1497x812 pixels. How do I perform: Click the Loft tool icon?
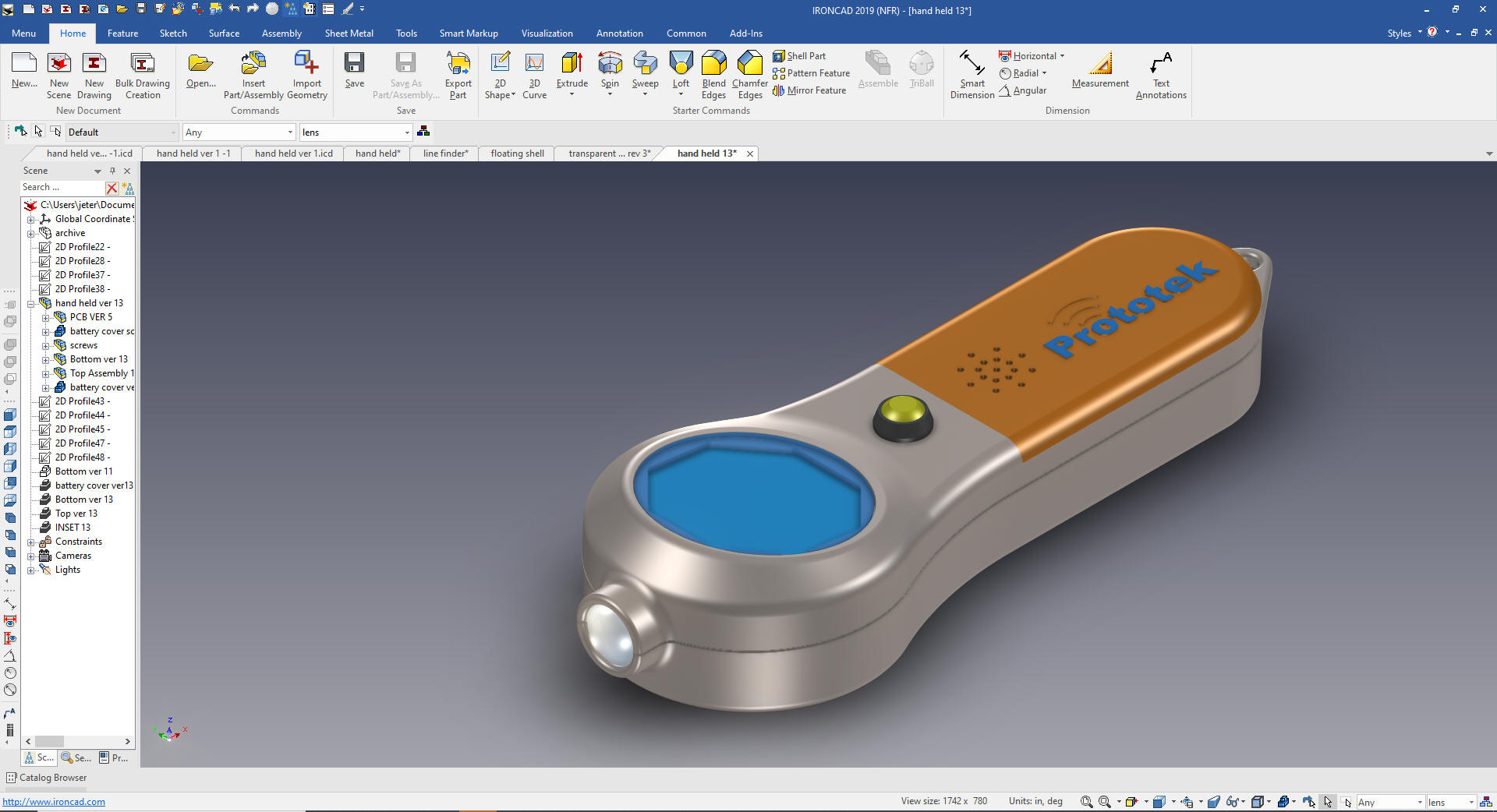pos(681,65)
